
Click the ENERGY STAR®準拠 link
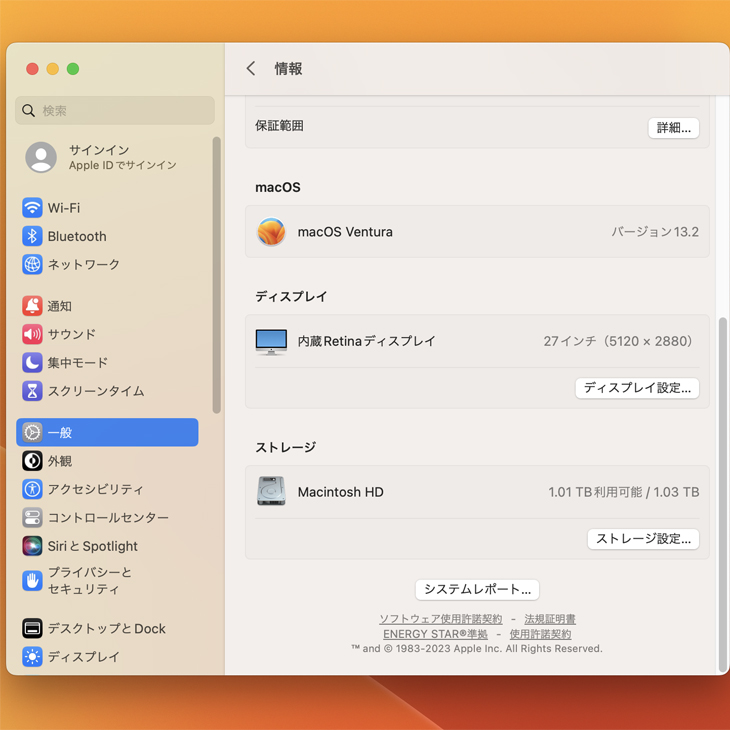[x=435, y=634]
